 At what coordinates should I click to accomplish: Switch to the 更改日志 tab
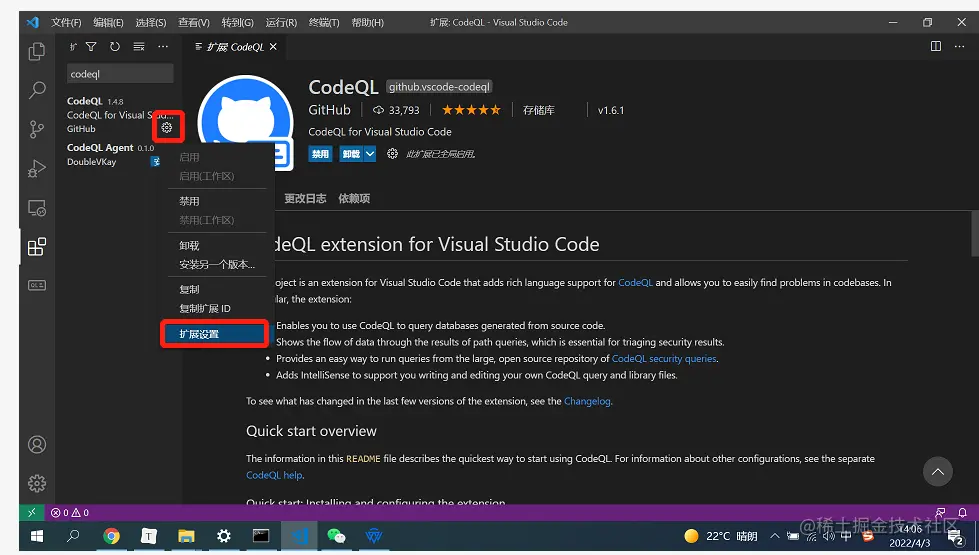tap(305, 199)
